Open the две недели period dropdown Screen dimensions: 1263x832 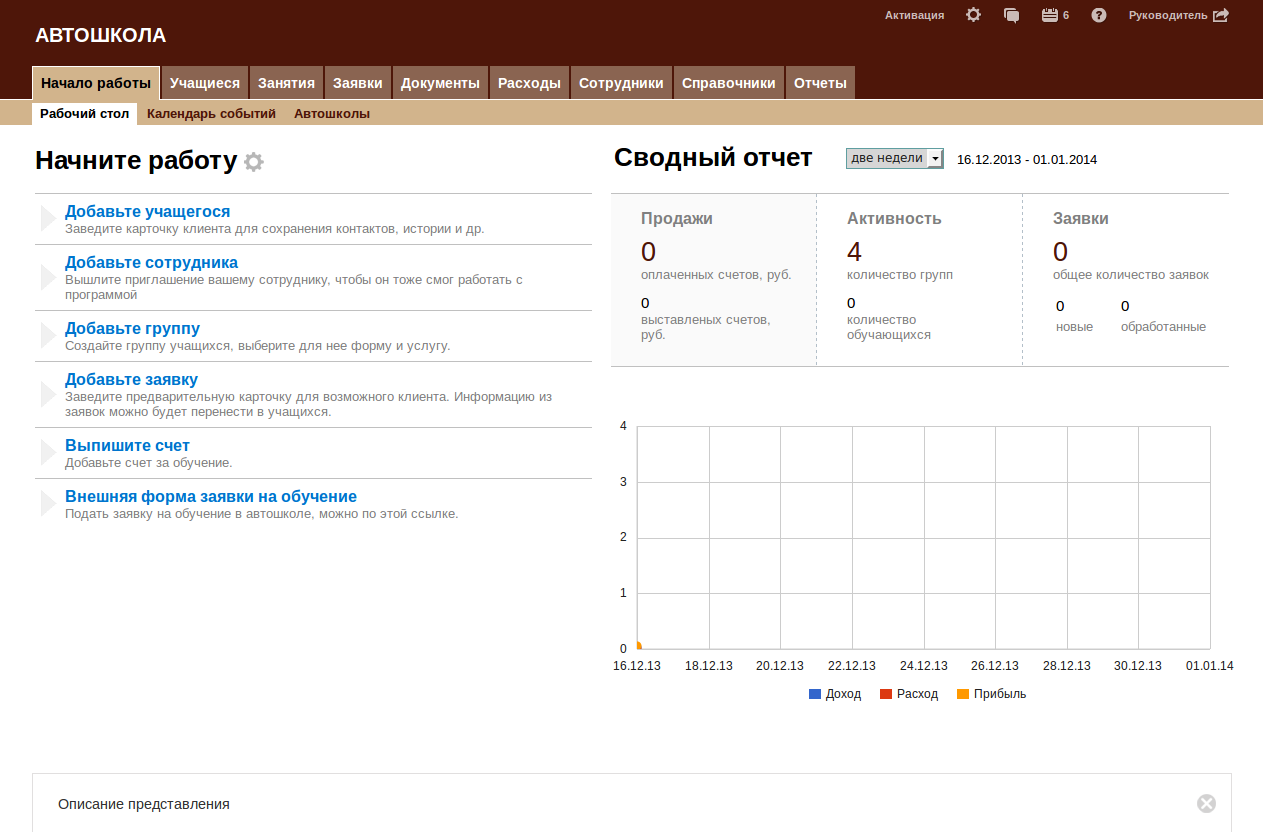point(894,159)
